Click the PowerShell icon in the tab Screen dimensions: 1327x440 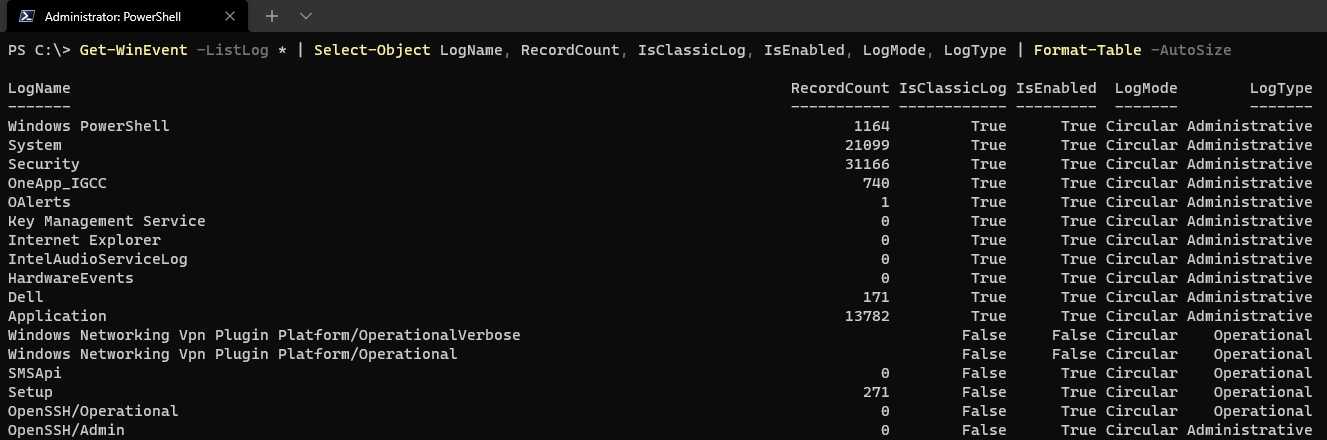[28, 16]
